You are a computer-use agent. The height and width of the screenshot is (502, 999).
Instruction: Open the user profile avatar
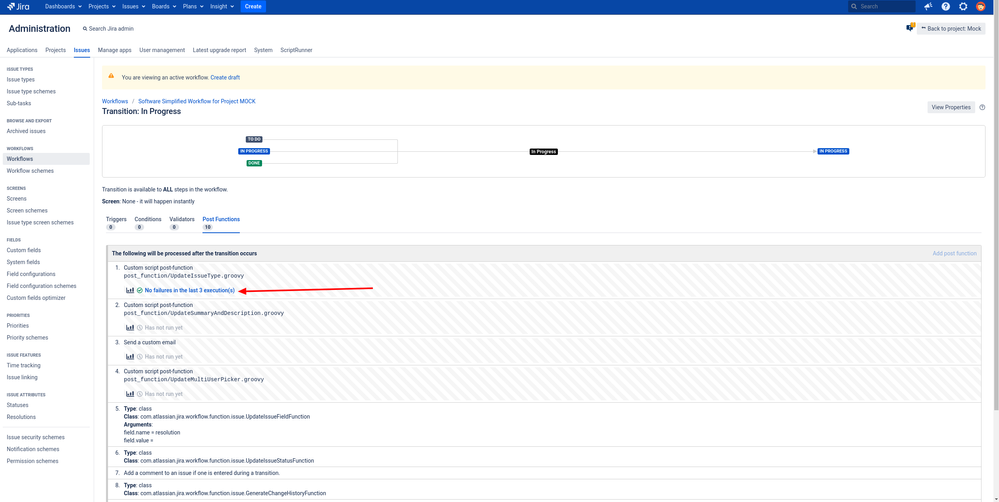(981, 6)
